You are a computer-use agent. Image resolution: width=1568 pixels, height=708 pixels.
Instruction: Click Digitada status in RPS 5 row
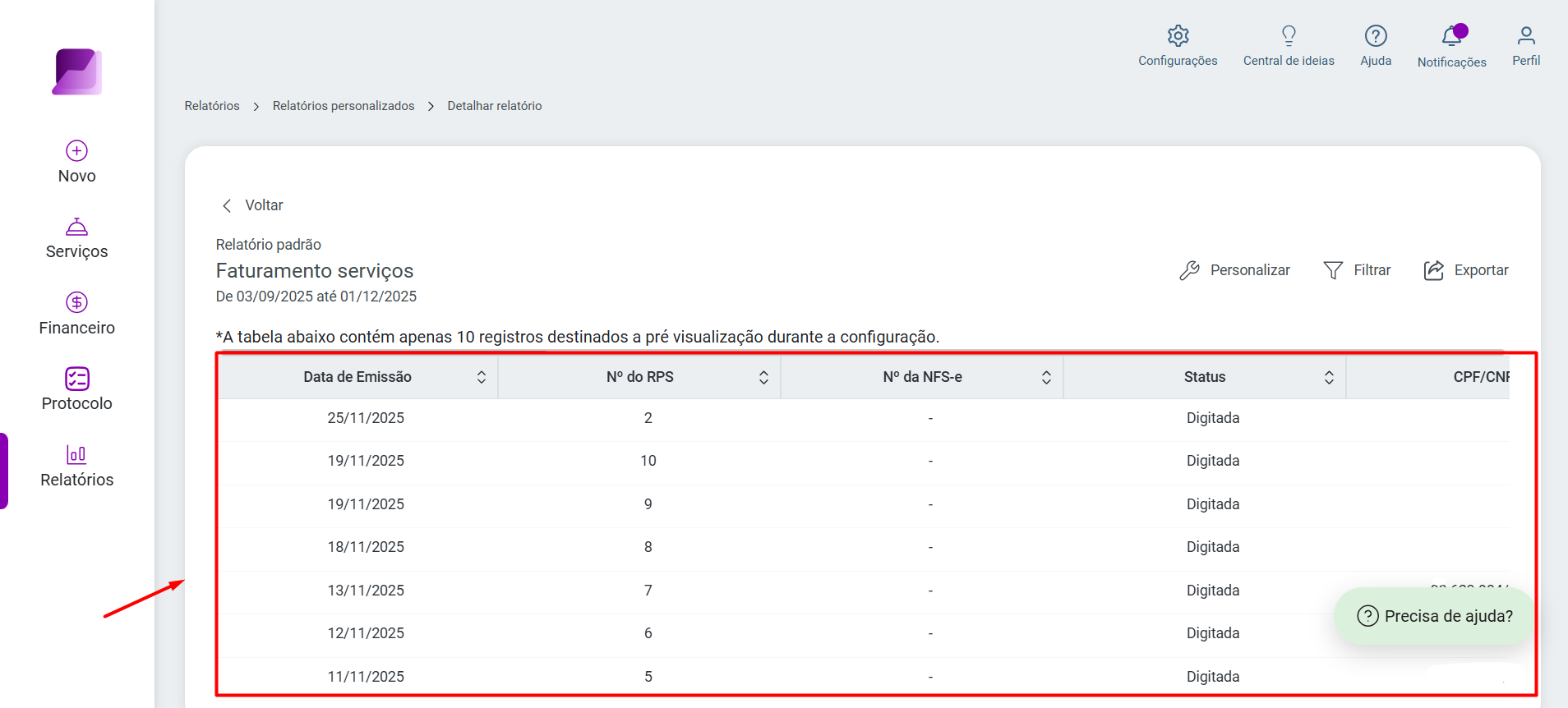pos(1213,677)
